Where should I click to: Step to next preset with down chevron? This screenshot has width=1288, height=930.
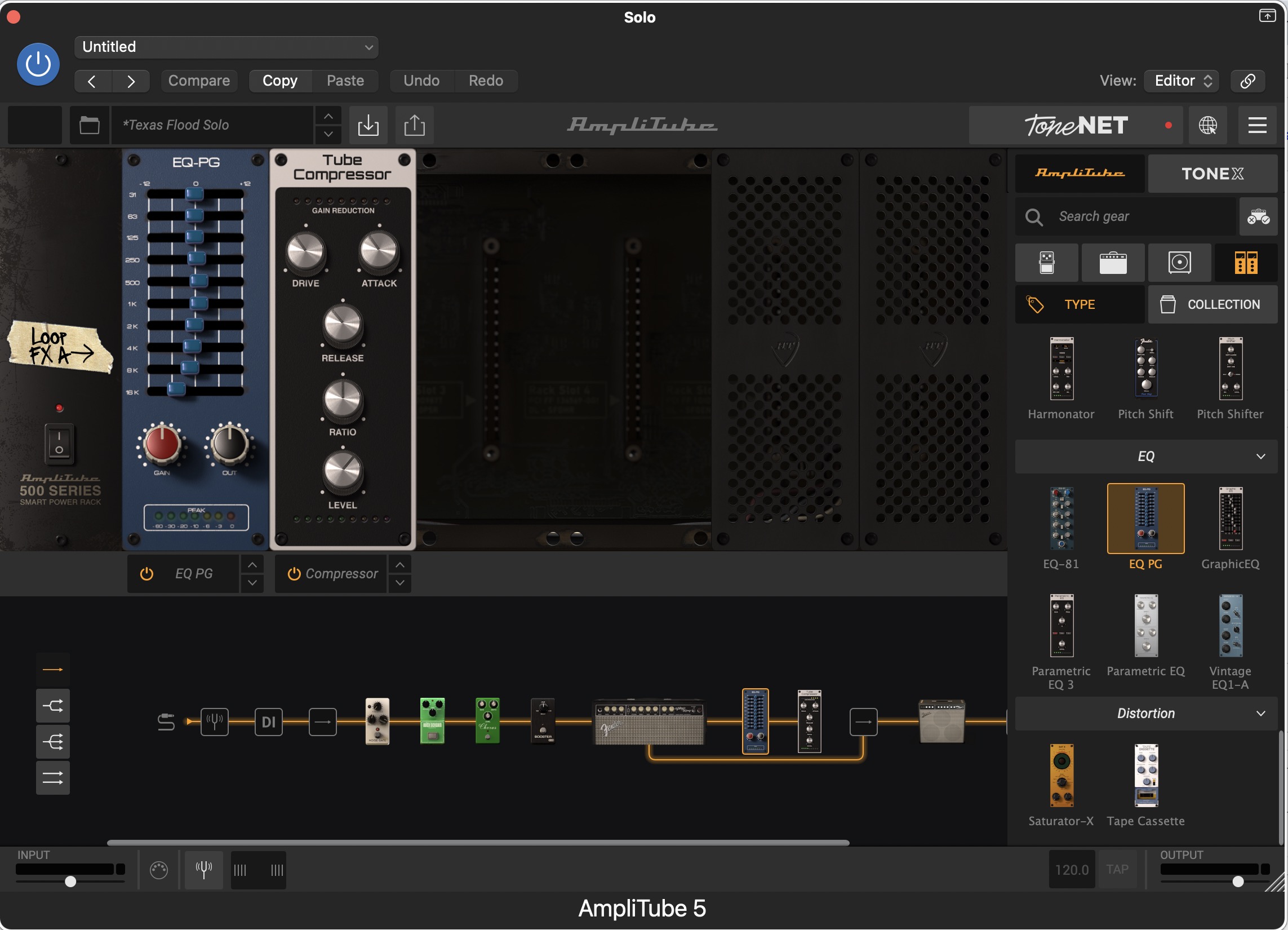pyautogui.click(x=328, y=134)
